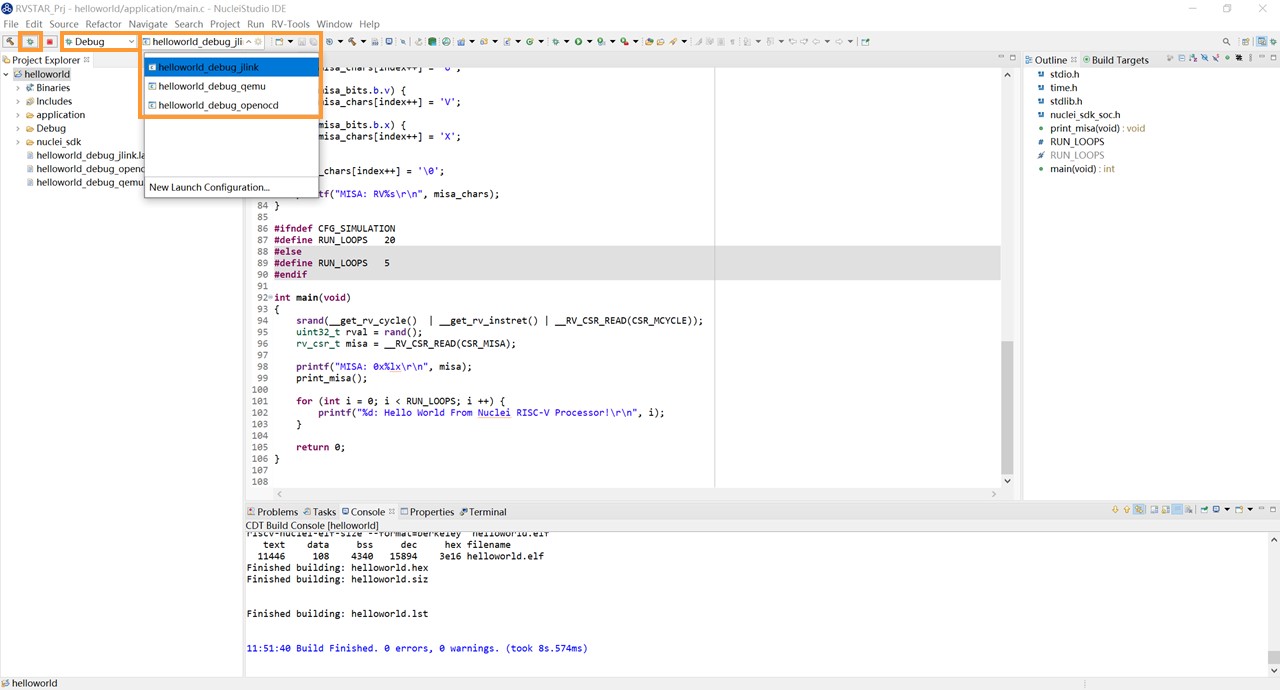Open the File menu
Viewport: 1280px width, 690px height.
pos(11,24)
